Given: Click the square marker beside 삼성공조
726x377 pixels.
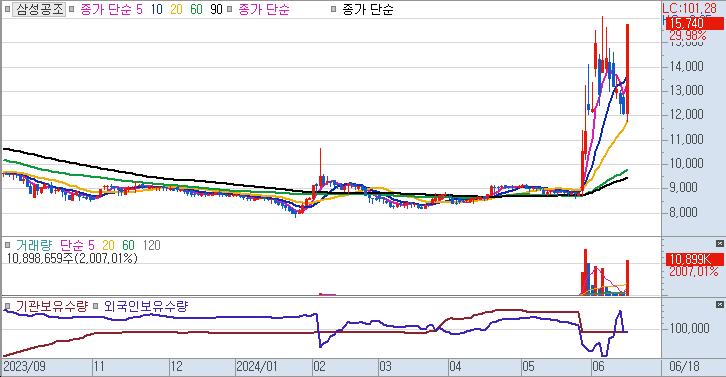Looking at the screenshot, I should pos(7,9).
